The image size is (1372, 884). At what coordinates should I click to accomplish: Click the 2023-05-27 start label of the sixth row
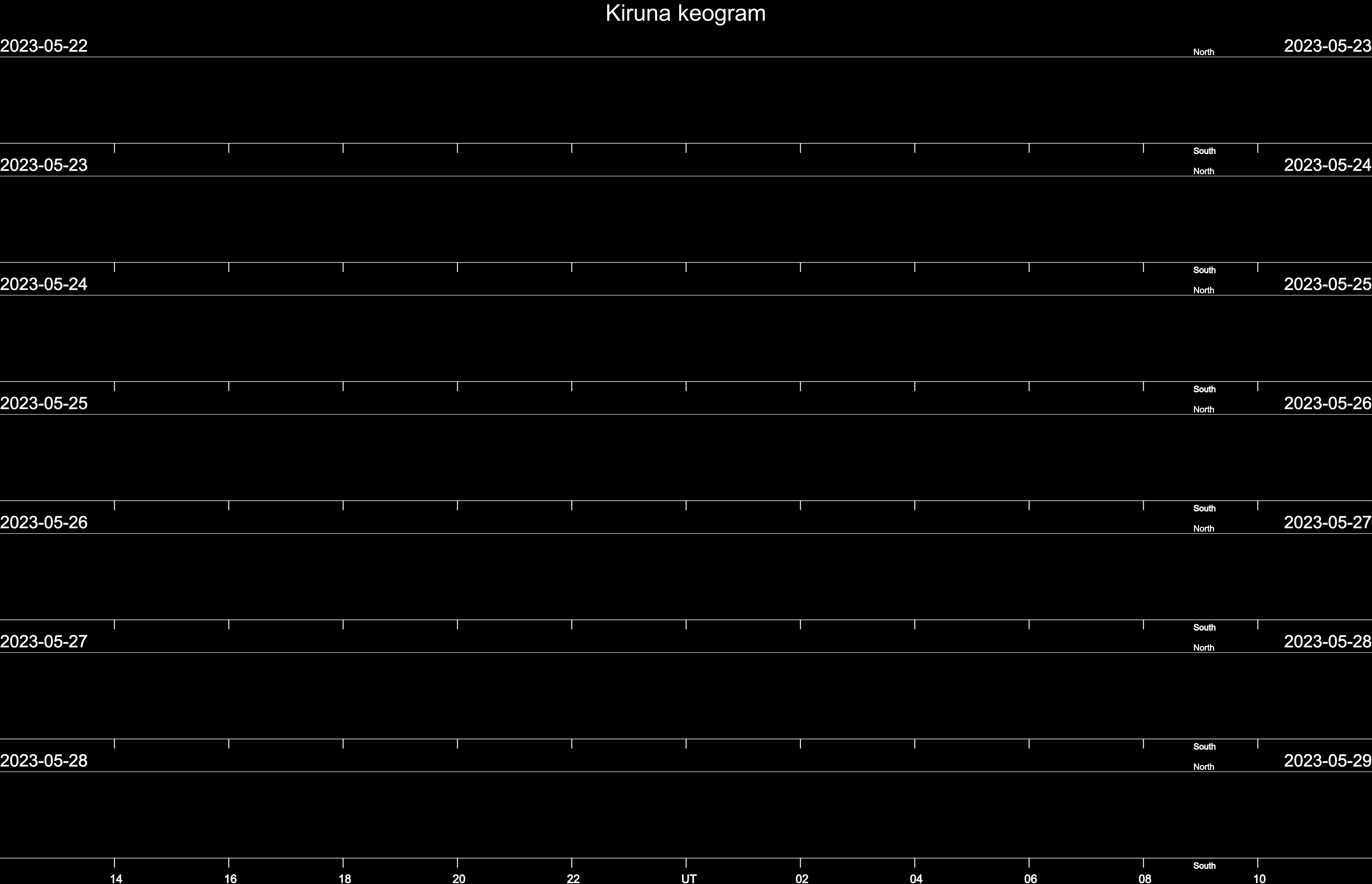coord(44,642)
